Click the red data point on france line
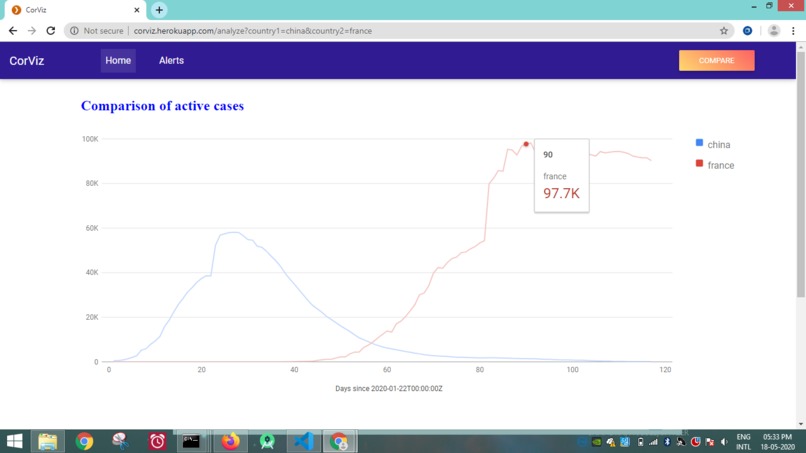The height and width of the screenshot is (453, 806). pos(526,144)
